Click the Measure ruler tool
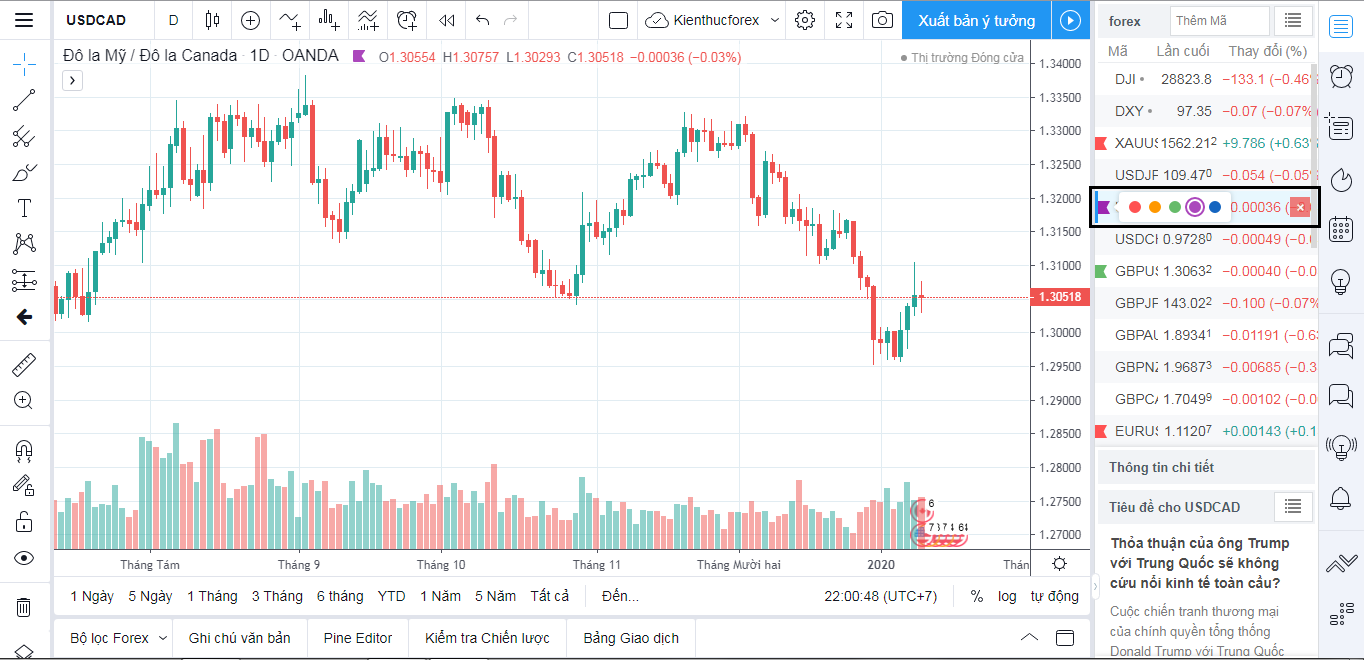Screen dimensions: 1366x660 pos(25,365)
